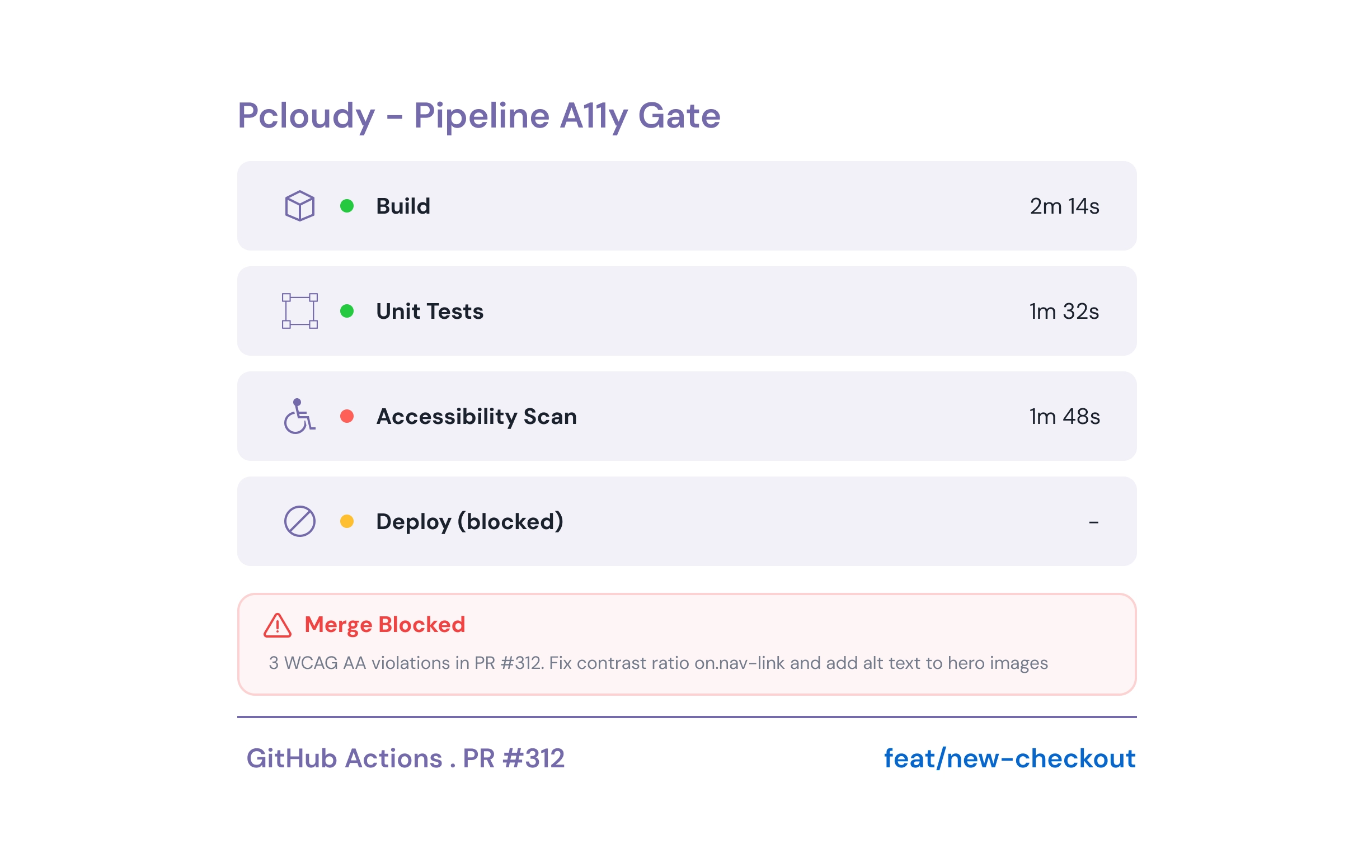
Task: Click the red Accessibility Scan status dot
Action: pyautogui.click(x=347, y=416)
